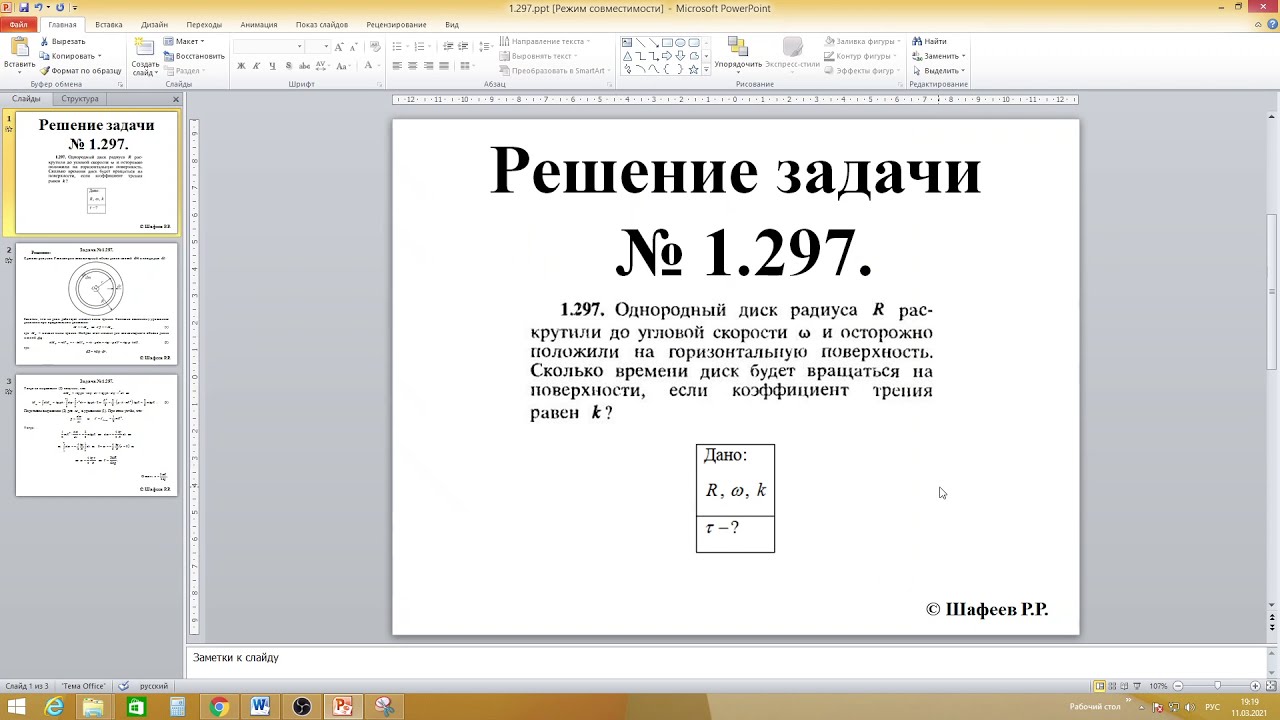The image size is (1280, 720).
Task: Toggle text shadow (S) formatting
Action: pyautogui.click(x=288, y=66)
